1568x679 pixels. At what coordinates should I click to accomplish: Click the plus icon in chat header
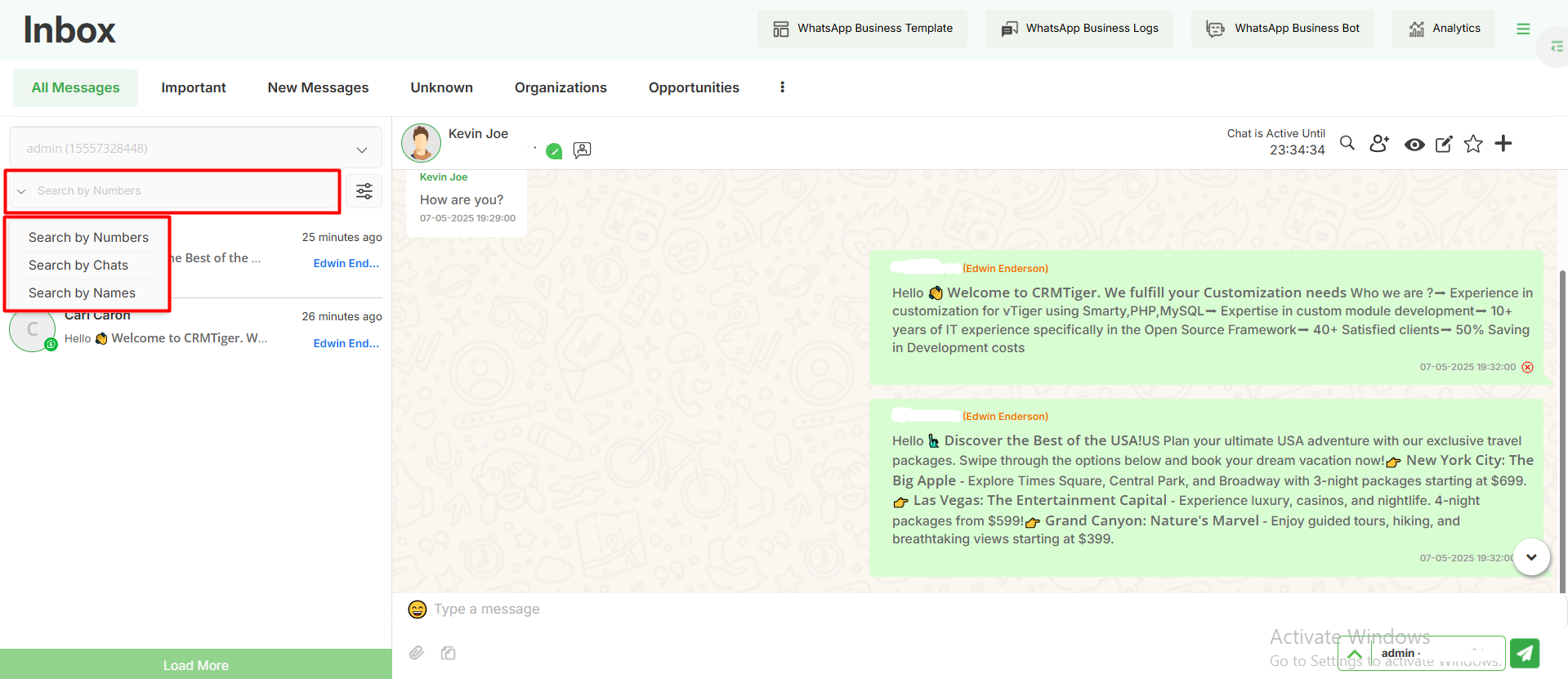pos(1503,144)
